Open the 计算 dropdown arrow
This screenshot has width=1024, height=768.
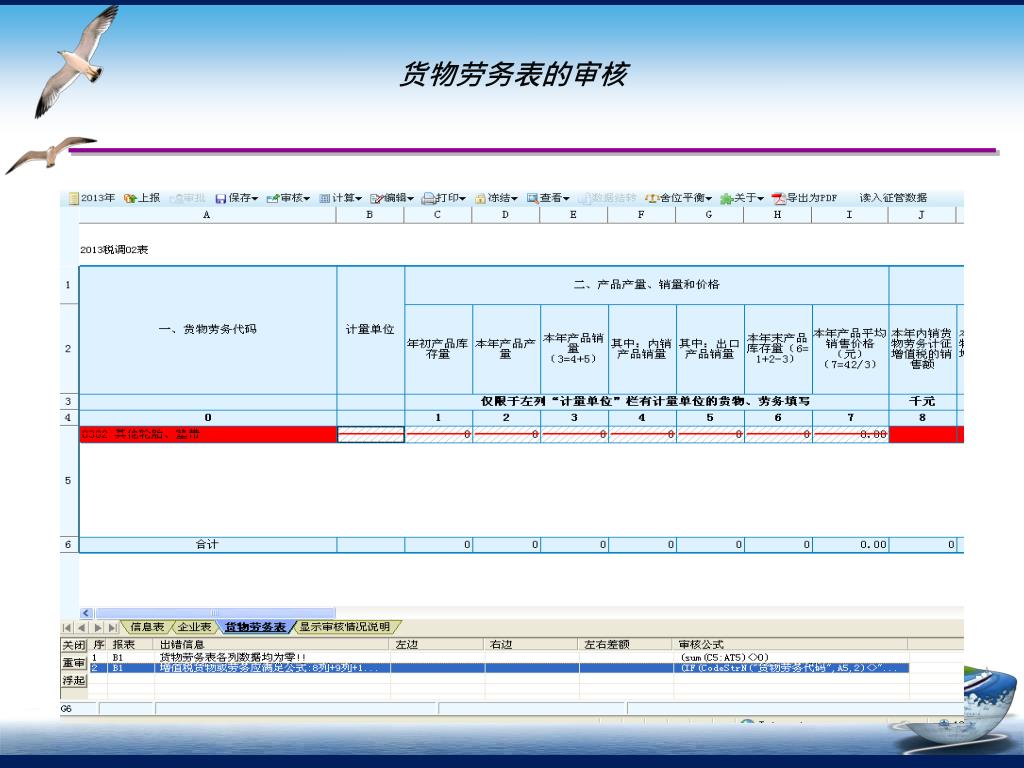coord(359,199)
